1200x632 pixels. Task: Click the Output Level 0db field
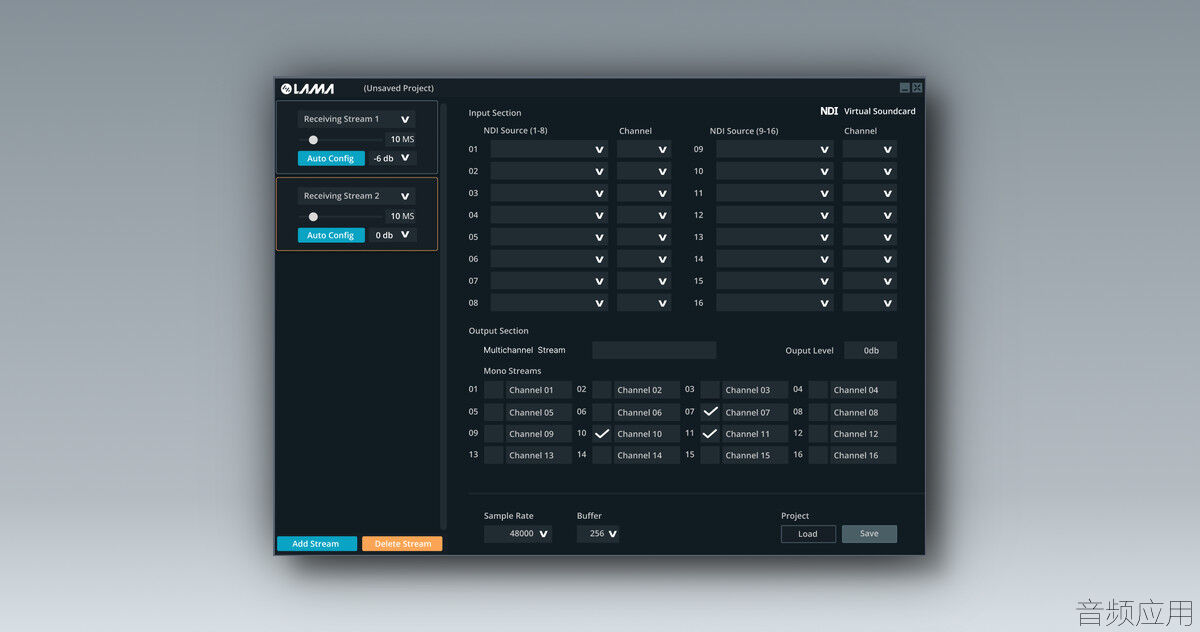pyautogui.click(x=871, y=350)
